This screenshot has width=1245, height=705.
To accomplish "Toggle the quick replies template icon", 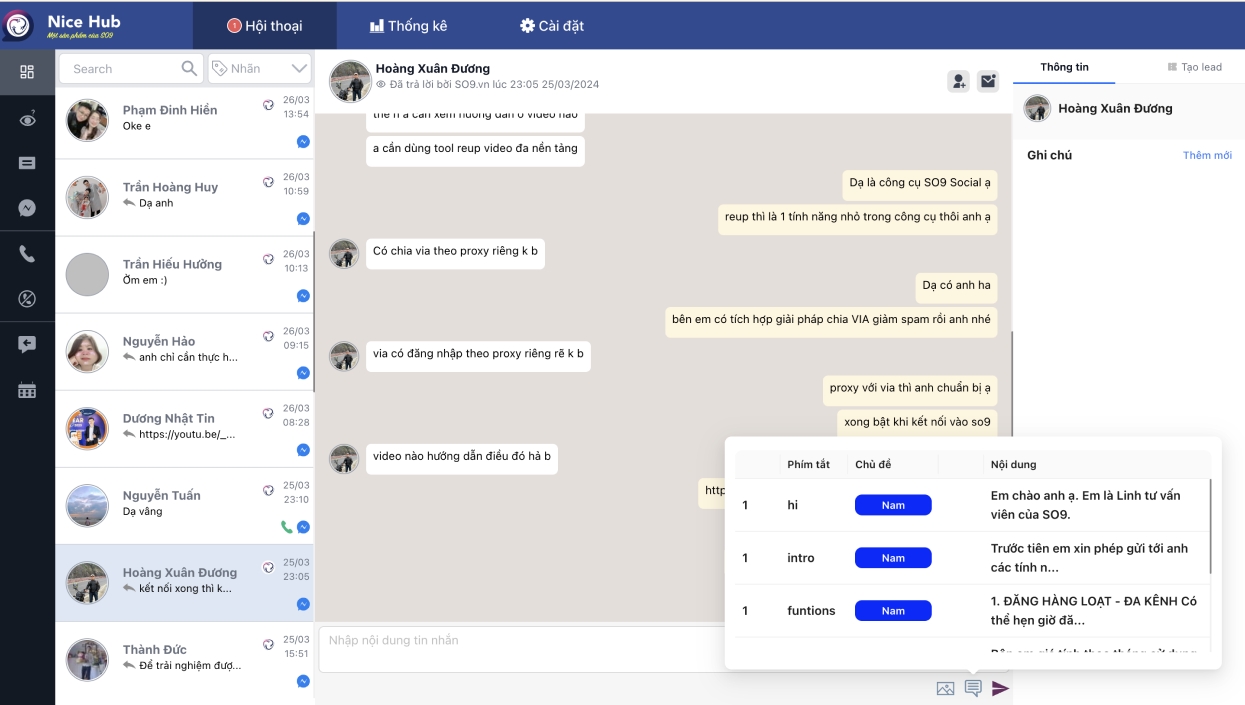I will (973, 688).
